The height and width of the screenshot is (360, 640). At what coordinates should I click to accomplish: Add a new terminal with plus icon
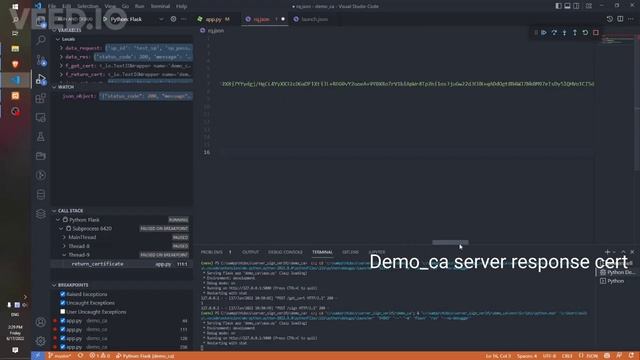607,252
